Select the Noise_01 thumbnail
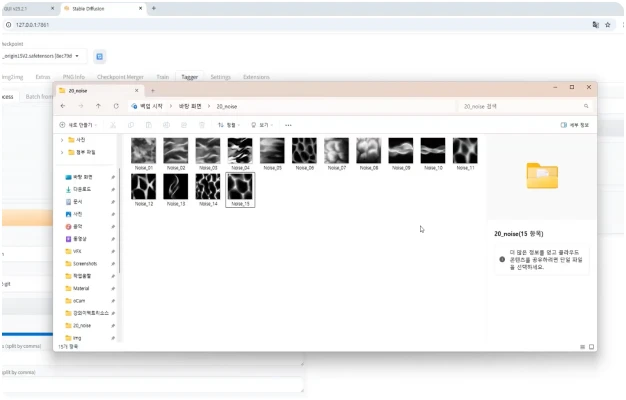Screen dimensions: 626x400 144,150
